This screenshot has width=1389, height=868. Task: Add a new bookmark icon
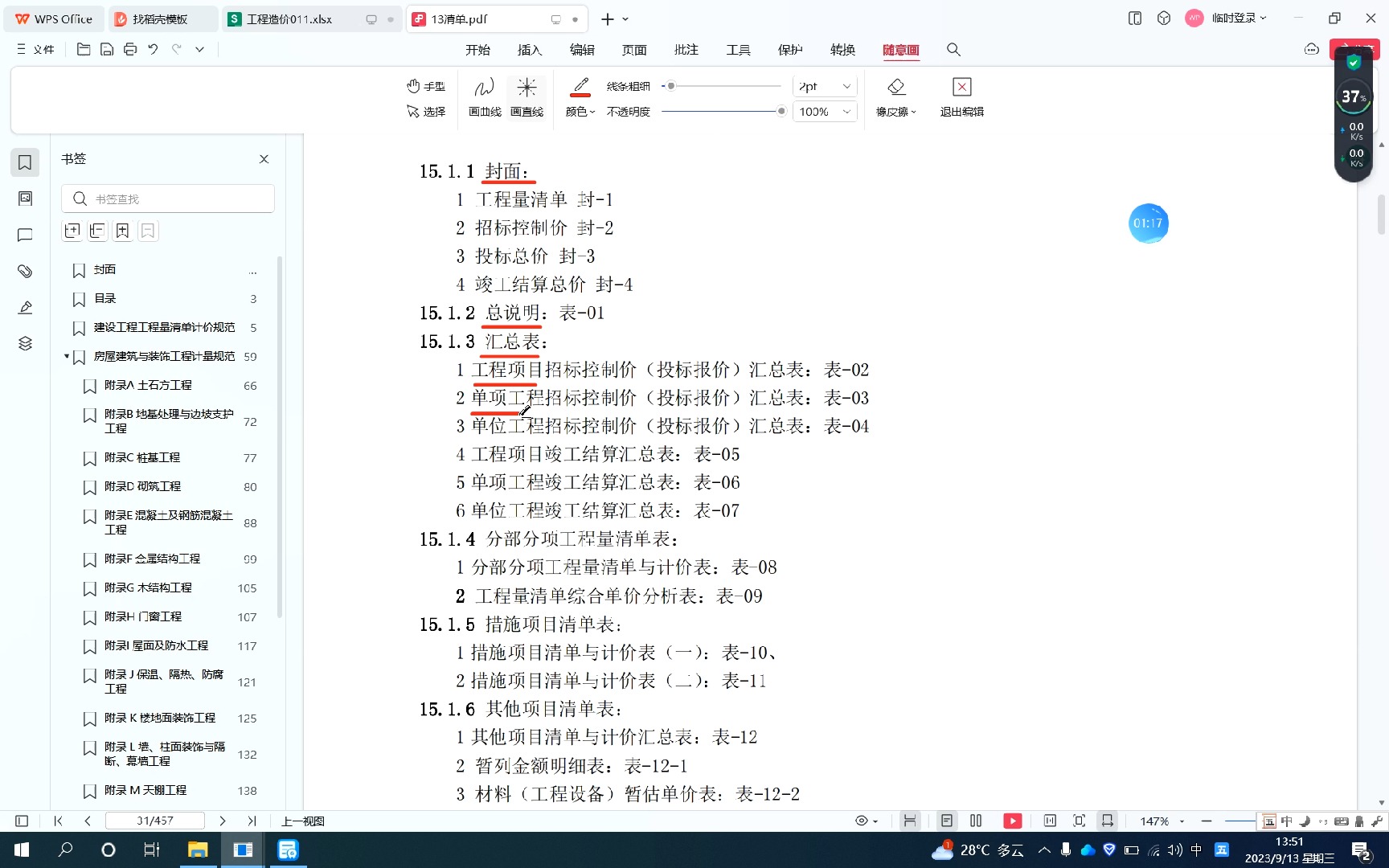click(122, 231)
